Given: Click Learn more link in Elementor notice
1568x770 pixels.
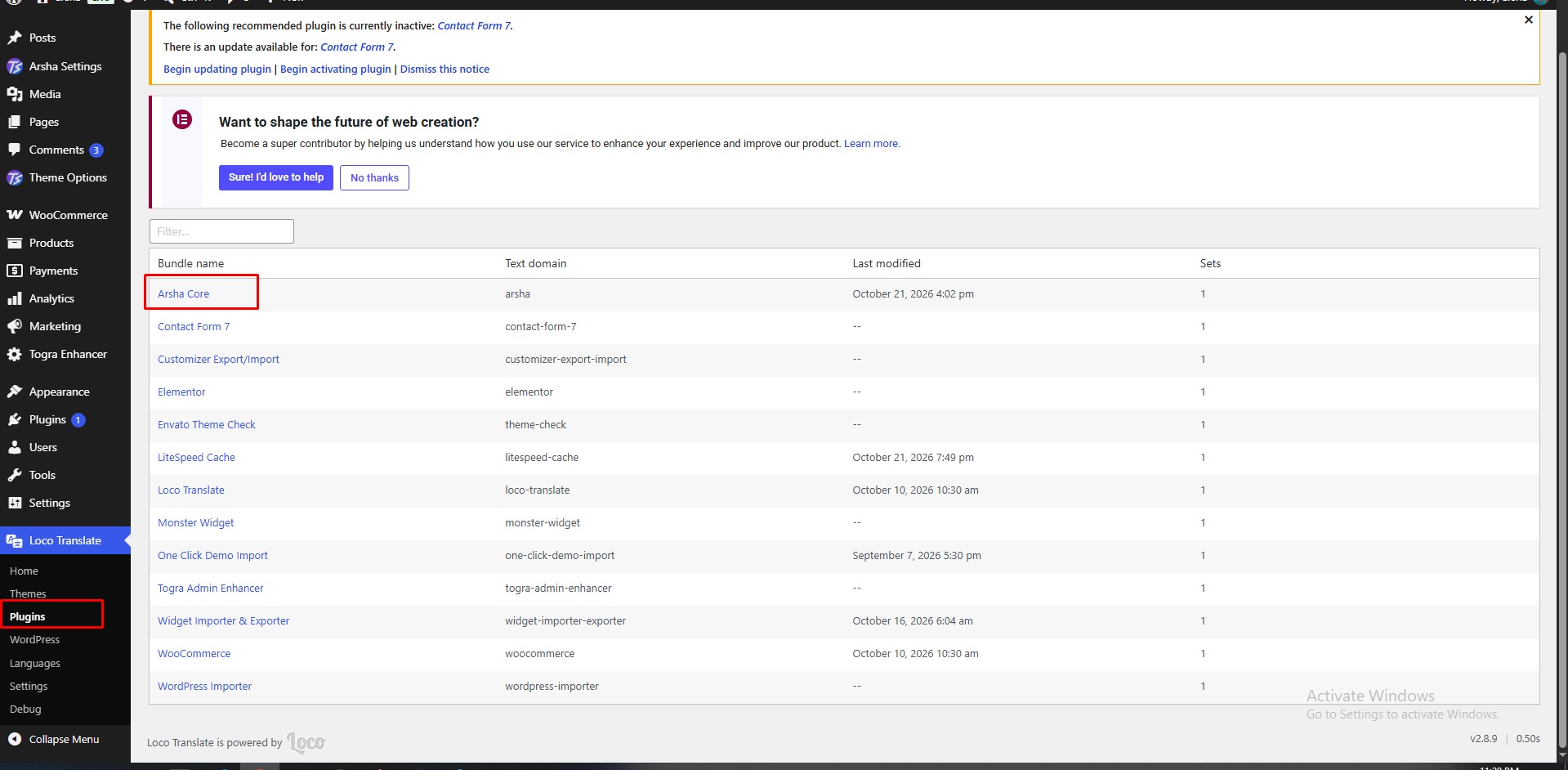Looking at the screenshot, I should [872, 143].
